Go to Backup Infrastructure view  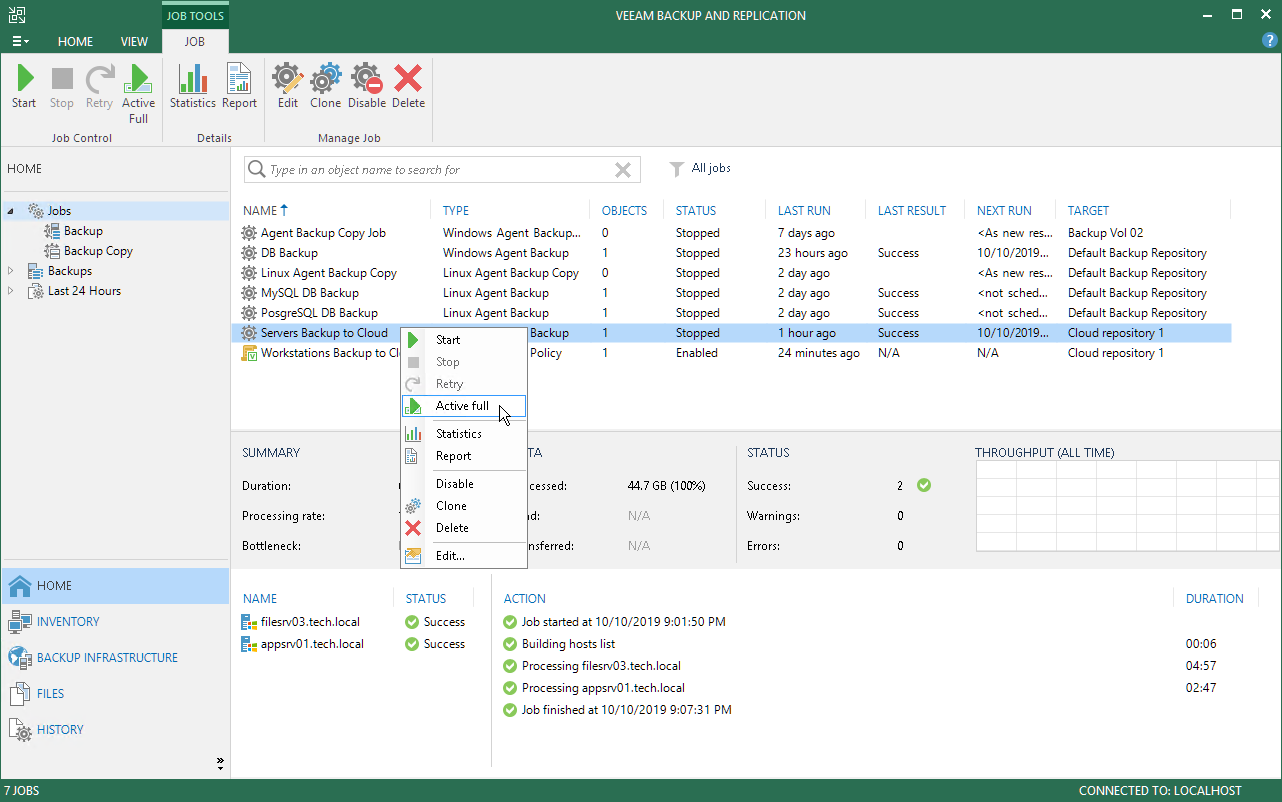coord(107,658)
